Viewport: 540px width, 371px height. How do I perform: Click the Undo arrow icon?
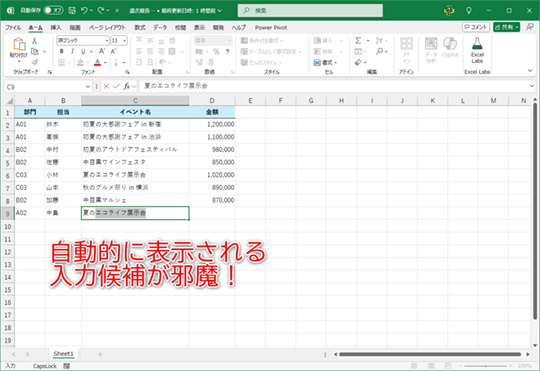point(84,10)
